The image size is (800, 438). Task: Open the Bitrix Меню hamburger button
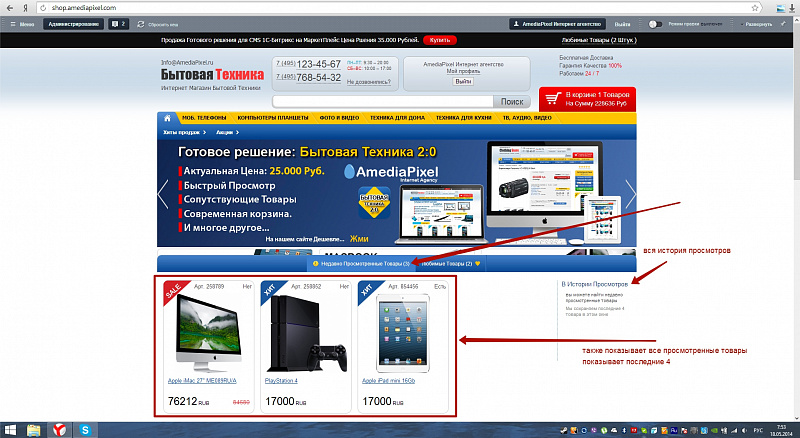[x=22, y=24]
